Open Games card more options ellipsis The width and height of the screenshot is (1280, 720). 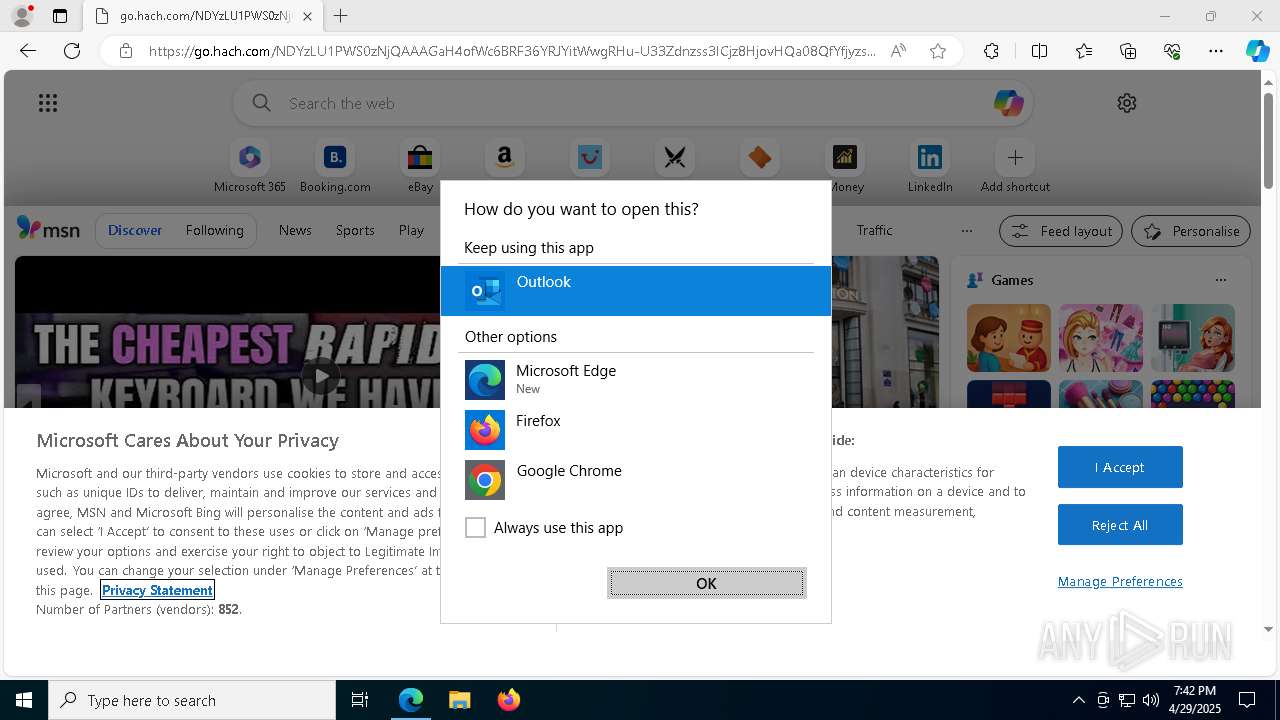(x=1220, y=280)
